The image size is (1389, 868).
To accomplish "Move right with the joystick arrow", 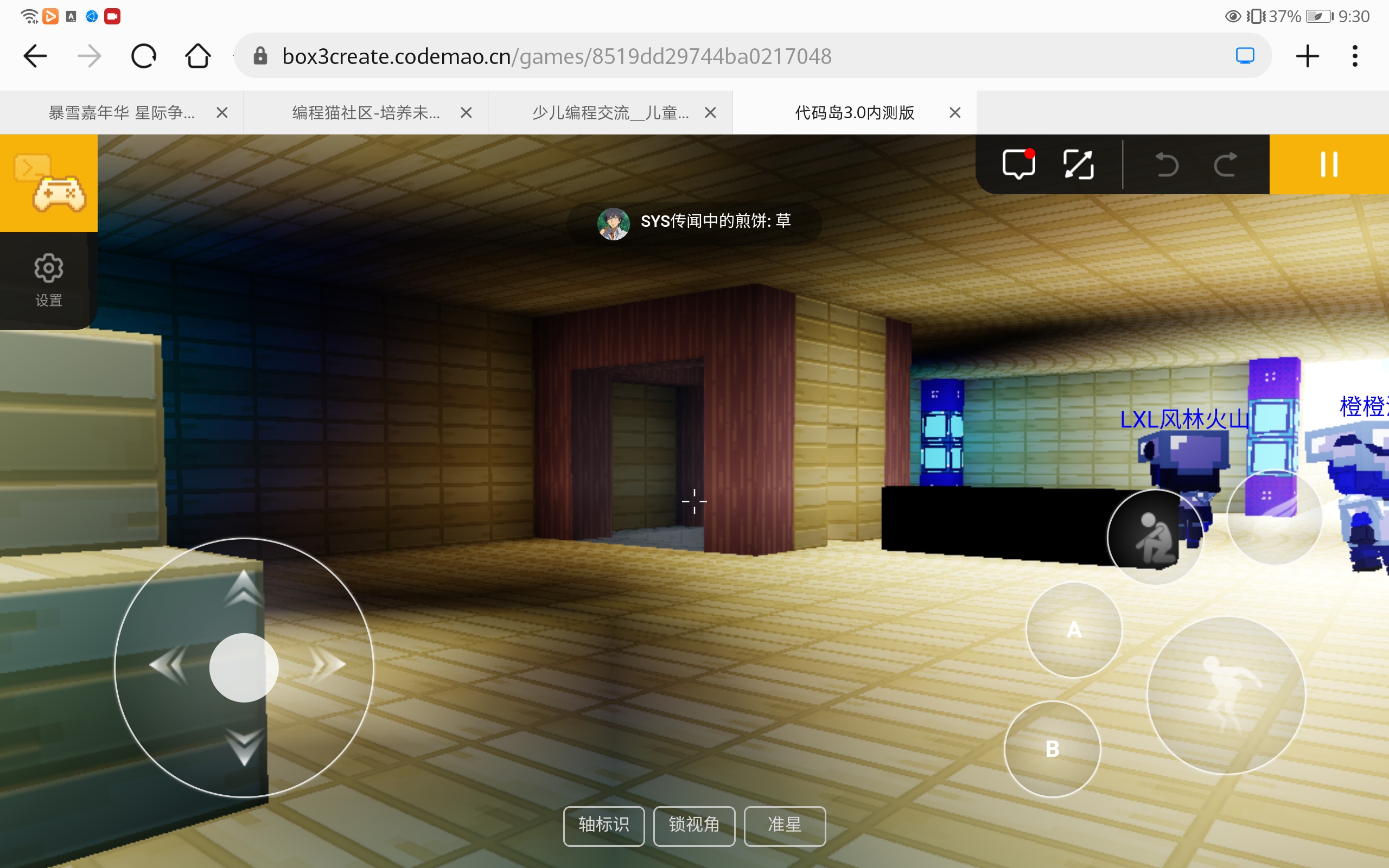I will click(x=328, y=665).
